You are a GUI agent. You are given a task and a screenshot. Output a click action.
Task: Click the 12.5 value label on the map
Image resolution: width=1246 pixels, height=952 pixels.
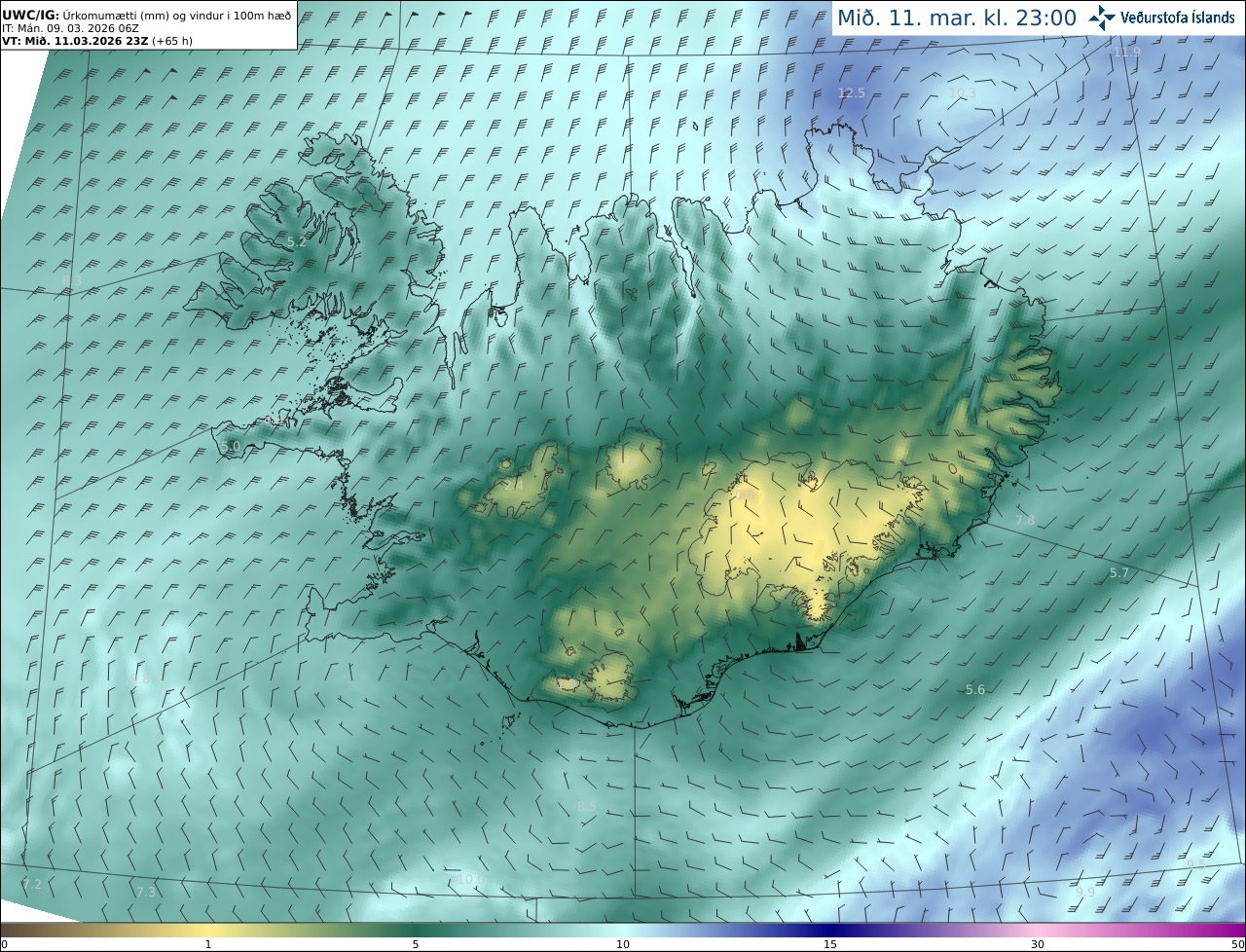click(852, 93)
